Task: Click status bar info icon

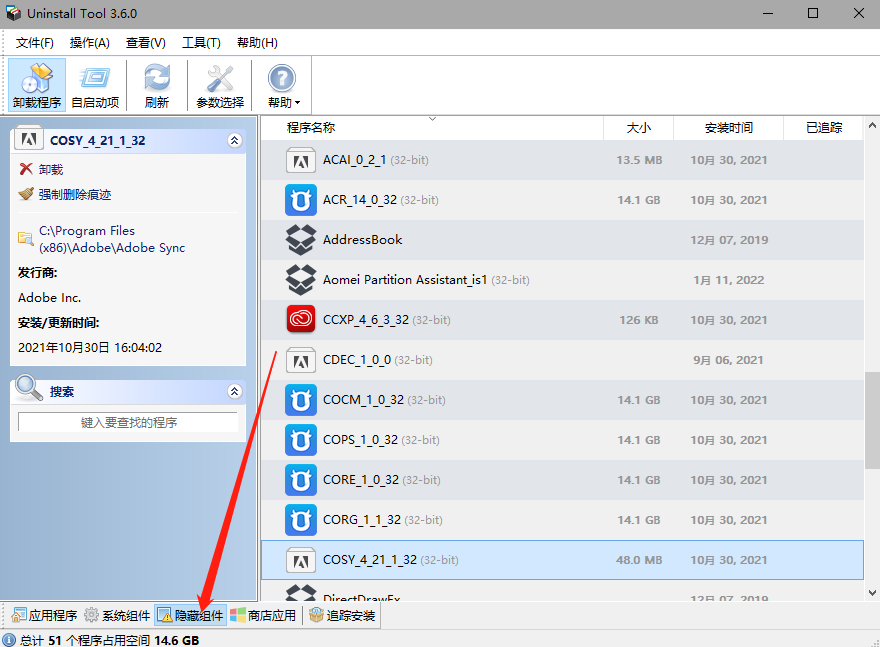Action: pyautogui.click(x=10, y=640)
